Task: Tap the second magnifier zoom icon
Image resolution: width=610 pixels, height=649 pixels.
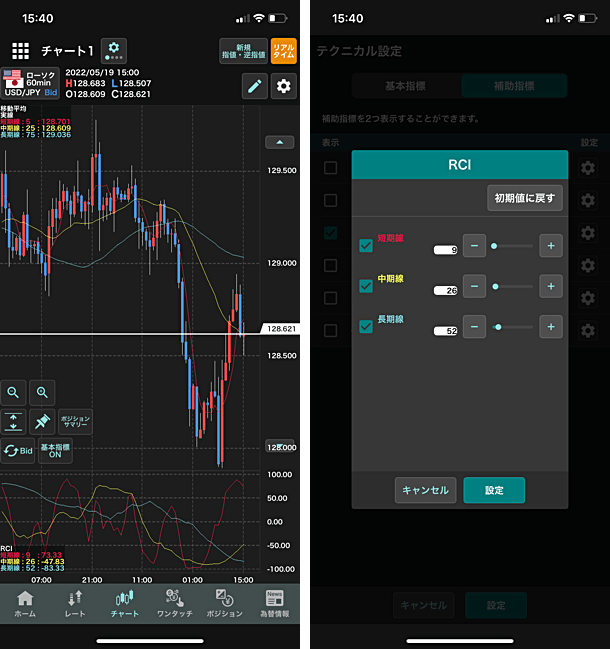Action: coord(42,392)
